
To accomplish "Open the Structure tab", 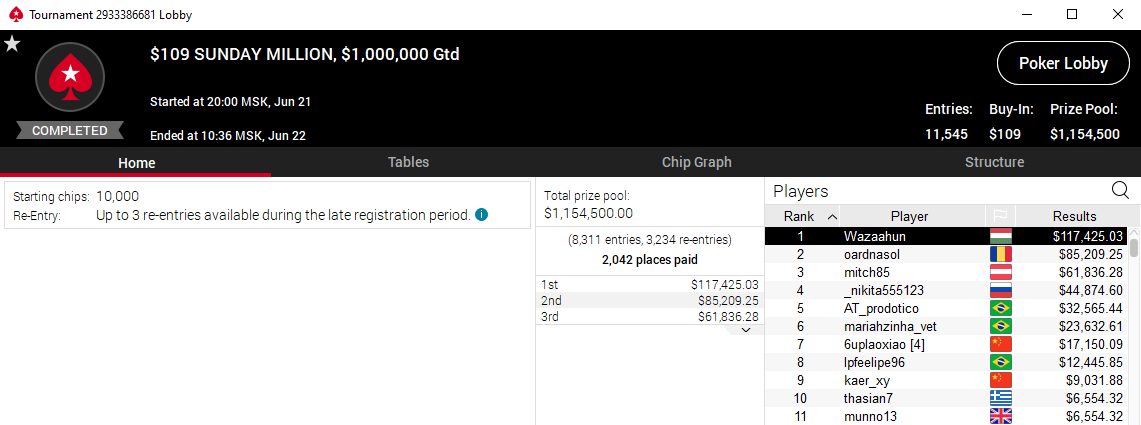I will click(994, 162).
